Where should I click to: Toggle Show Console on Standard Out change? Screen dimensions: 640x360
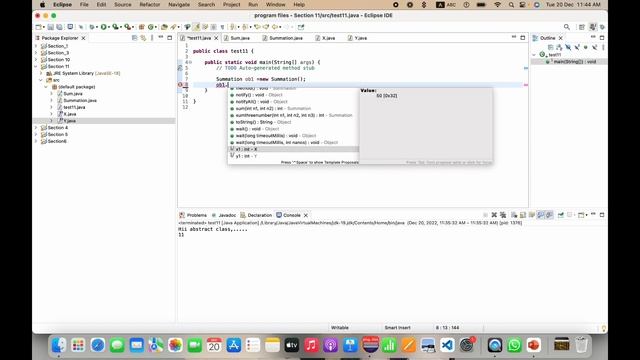tap(540, 215)
